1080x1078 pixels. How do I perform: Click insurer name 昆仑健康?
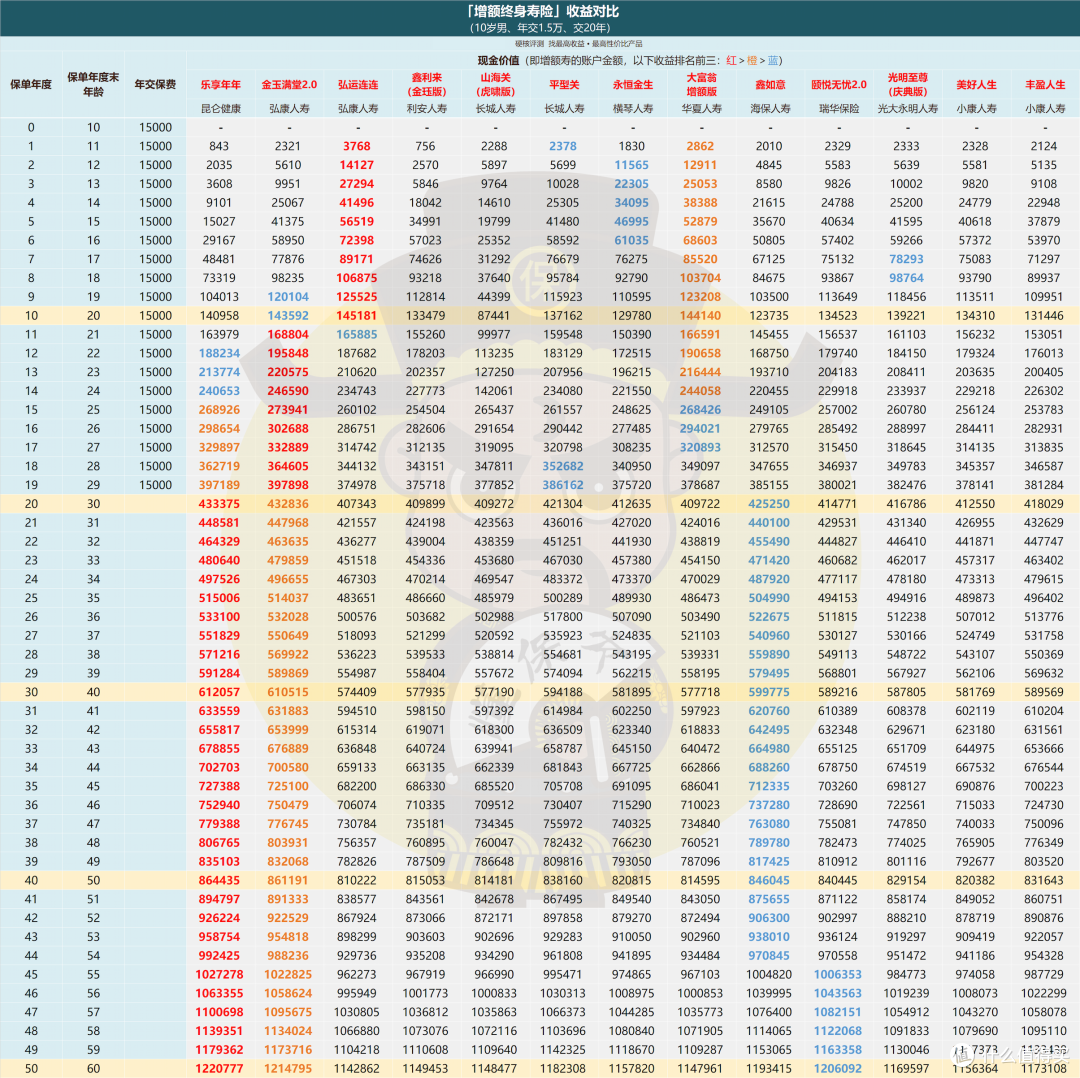[x=220, y=109]
